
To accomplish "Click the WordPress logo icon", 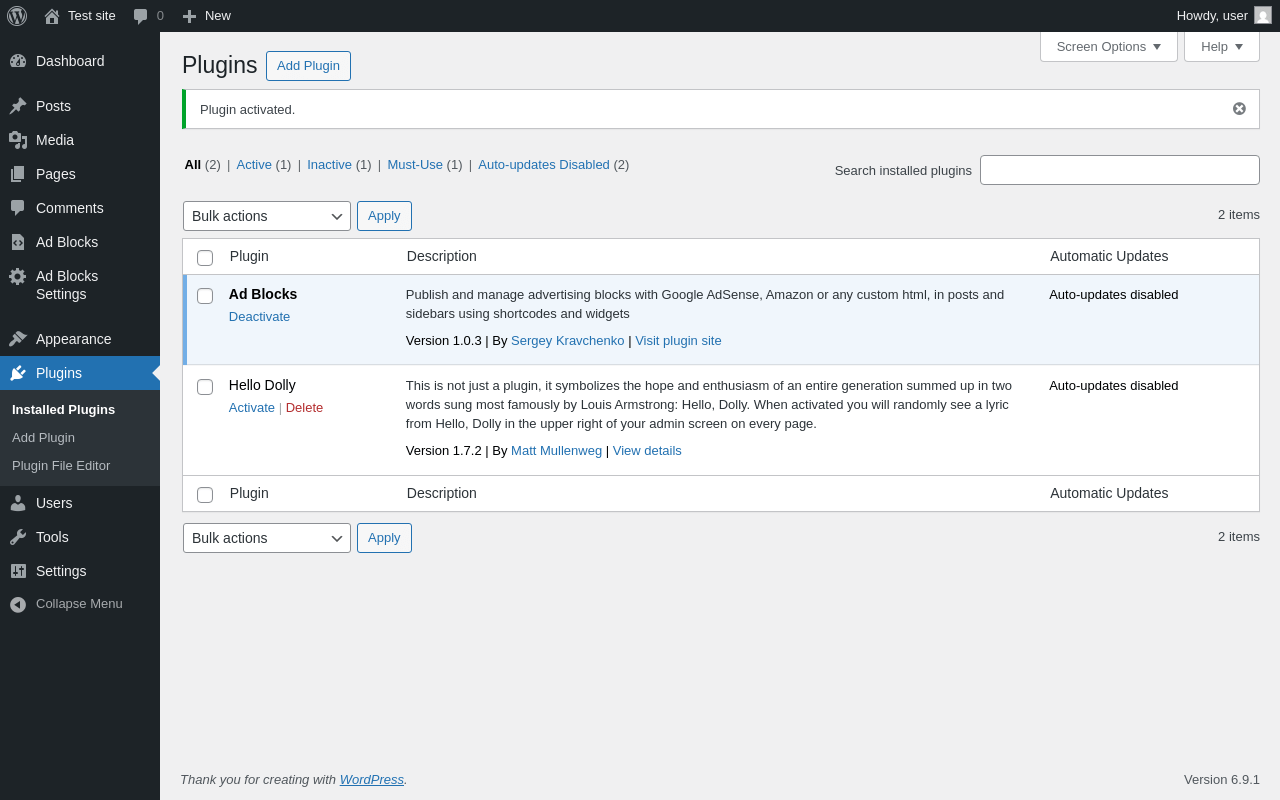I will [x=17, y=16].
